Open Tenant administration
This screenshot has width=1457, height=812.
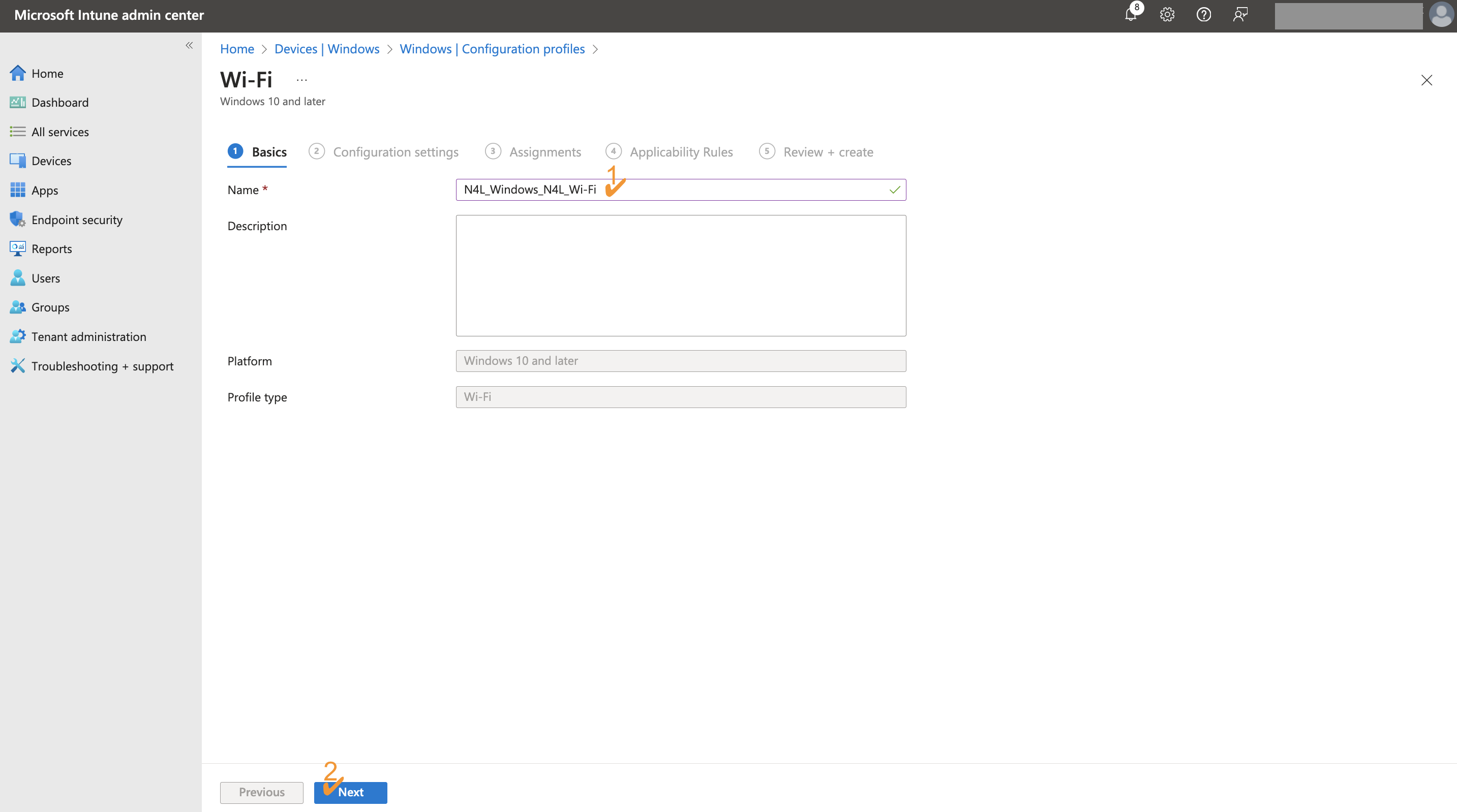click(89, 336)
